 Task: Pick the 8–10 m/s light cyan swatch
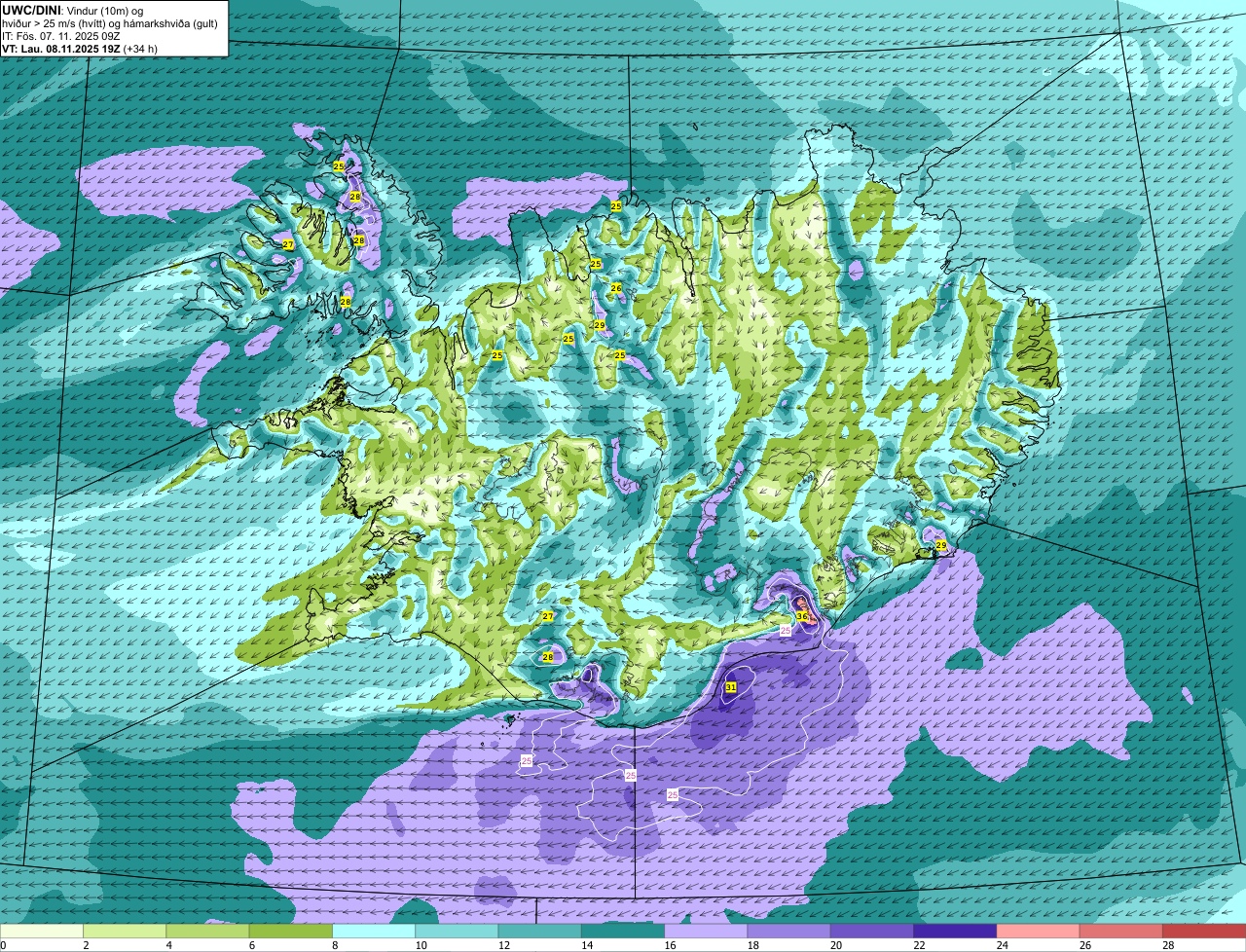pos(374,932)
